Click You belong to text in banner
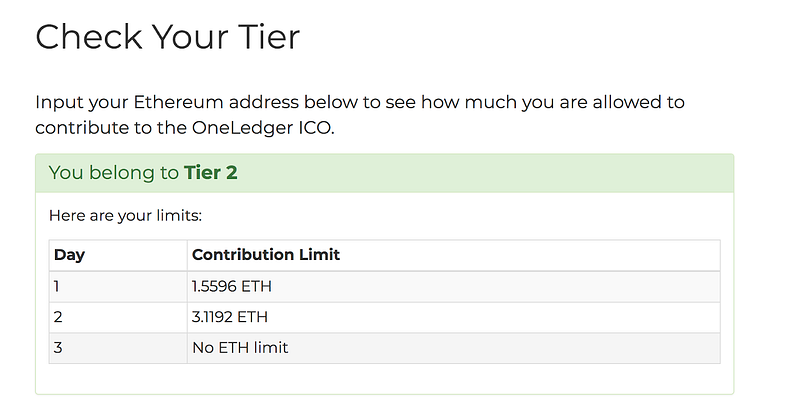800x416 pixels. 114,173
